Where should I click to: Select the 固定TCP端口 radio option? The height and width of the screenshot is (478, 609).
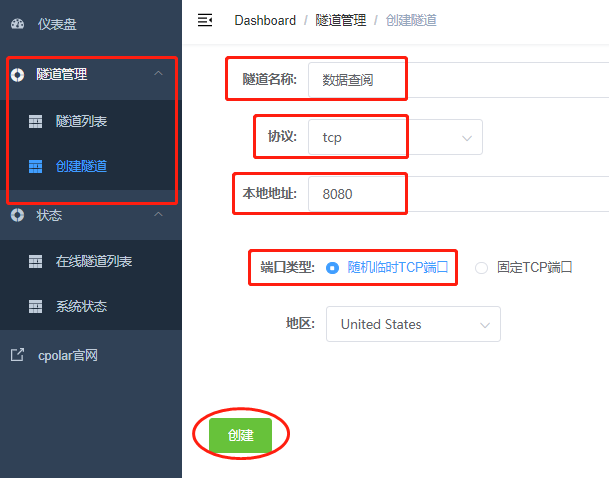[481, 268]
